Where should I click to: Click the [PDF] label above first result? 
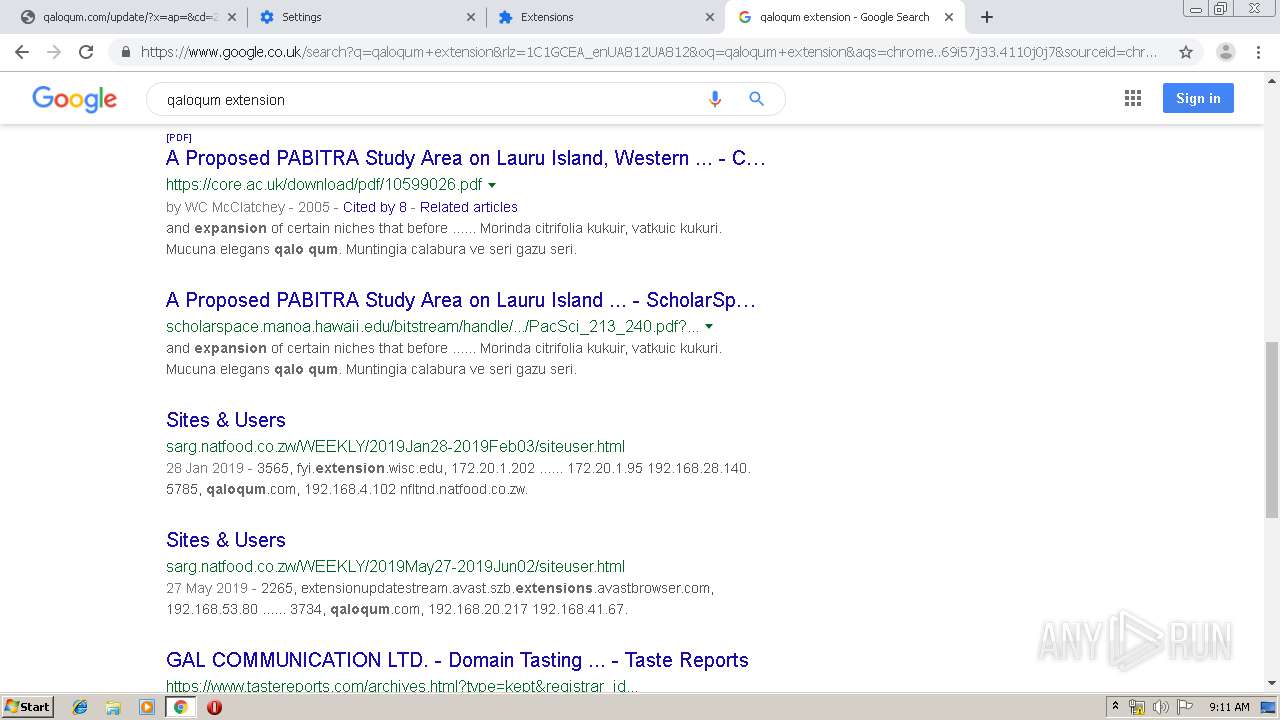179,138
